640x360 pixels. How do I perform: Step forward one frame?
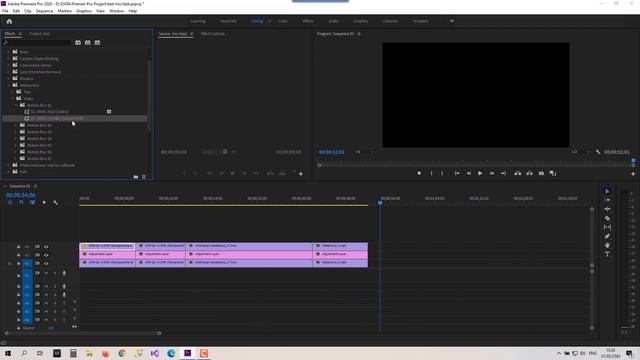492,173
